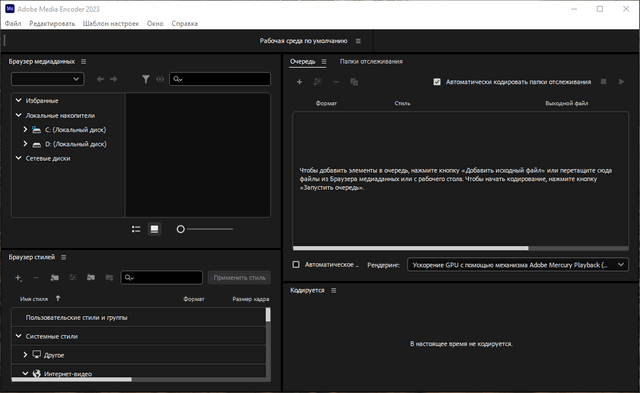The image size is (640, 393).
Task: Click the style browser search field
Action: [162, 278]
